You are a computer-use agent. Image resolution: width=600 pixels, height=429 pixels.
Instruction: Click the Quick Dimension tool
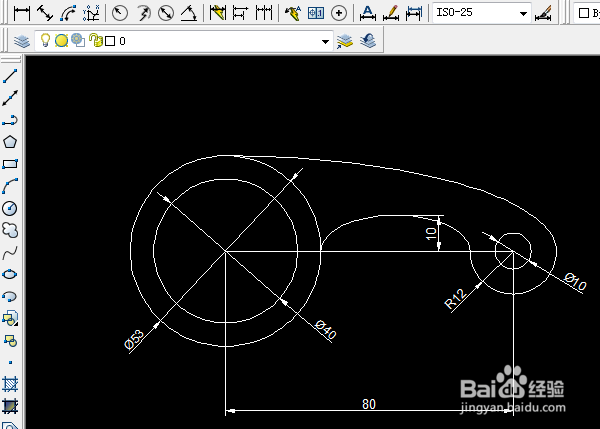[217, 13]
